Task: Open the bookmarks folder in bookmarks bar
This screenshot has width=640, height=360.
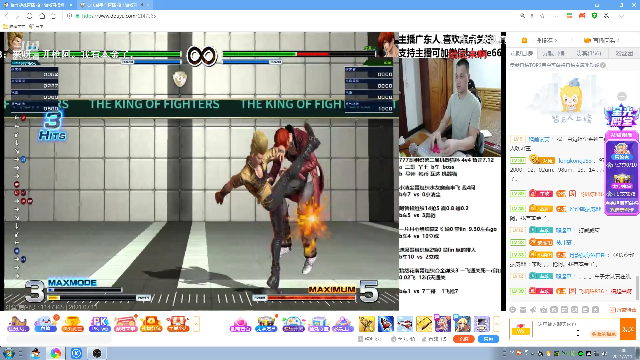Action: [x=14, y=26]
